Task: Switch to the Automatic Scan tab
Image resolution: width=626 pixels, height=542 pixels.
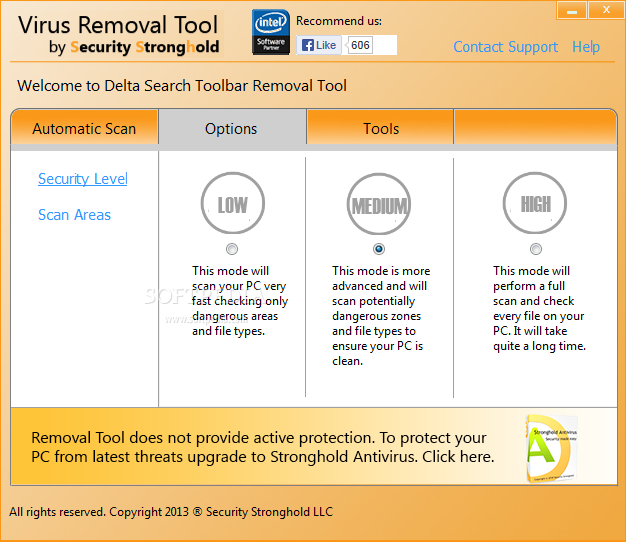Action: point(84,129)
